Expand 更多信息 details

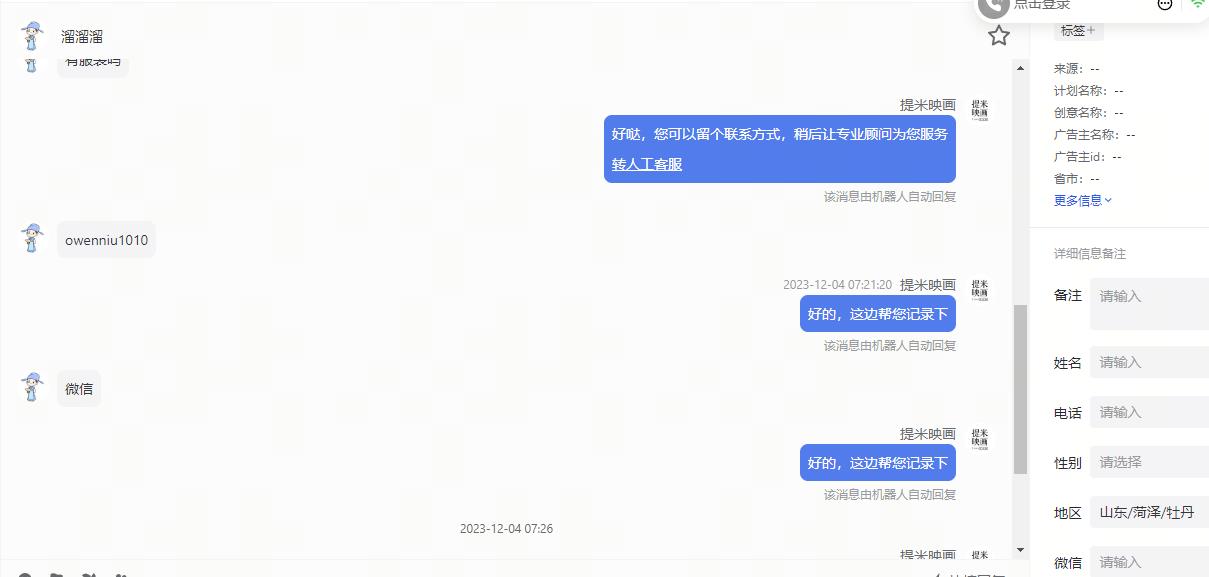[1083, 200]
